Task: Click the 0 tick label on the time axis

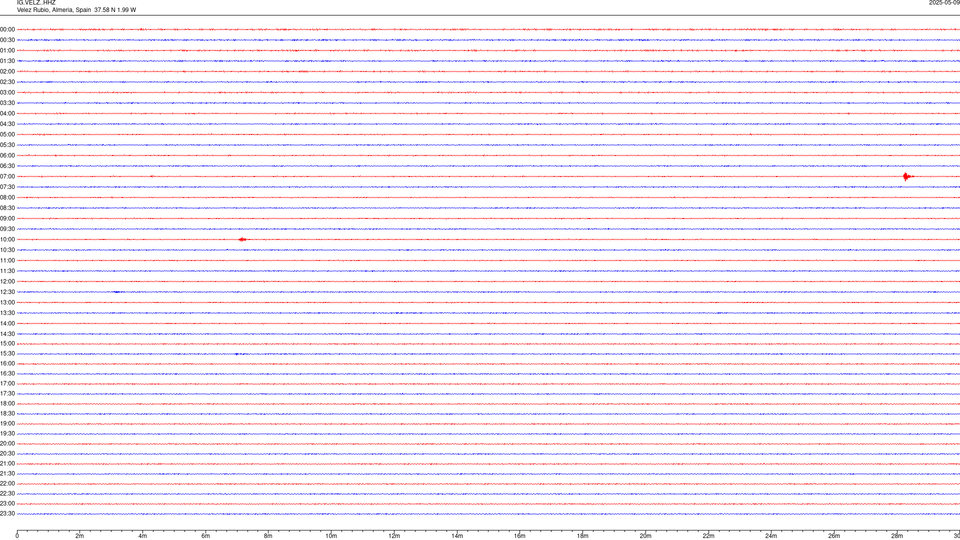Action: [17, 536]
